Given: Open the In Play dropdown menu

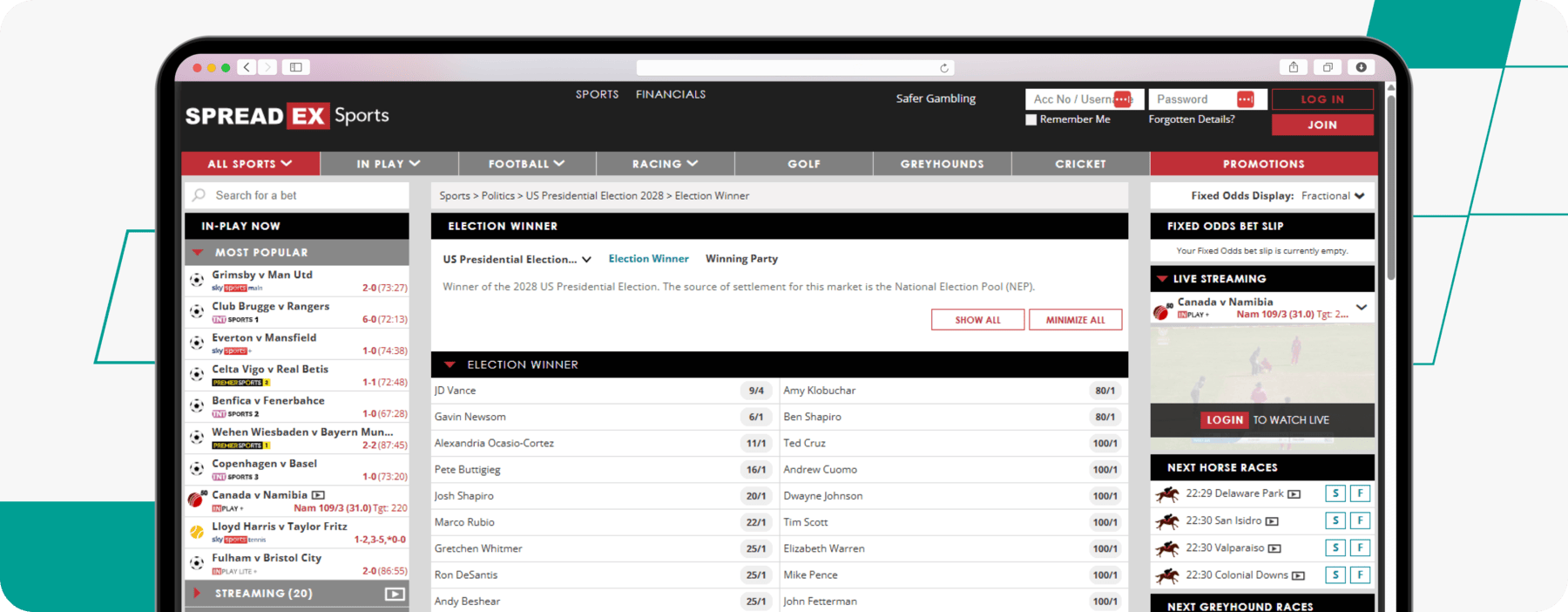Looking at the screenshot, I should pyautogui.click(x=389, y=164).
